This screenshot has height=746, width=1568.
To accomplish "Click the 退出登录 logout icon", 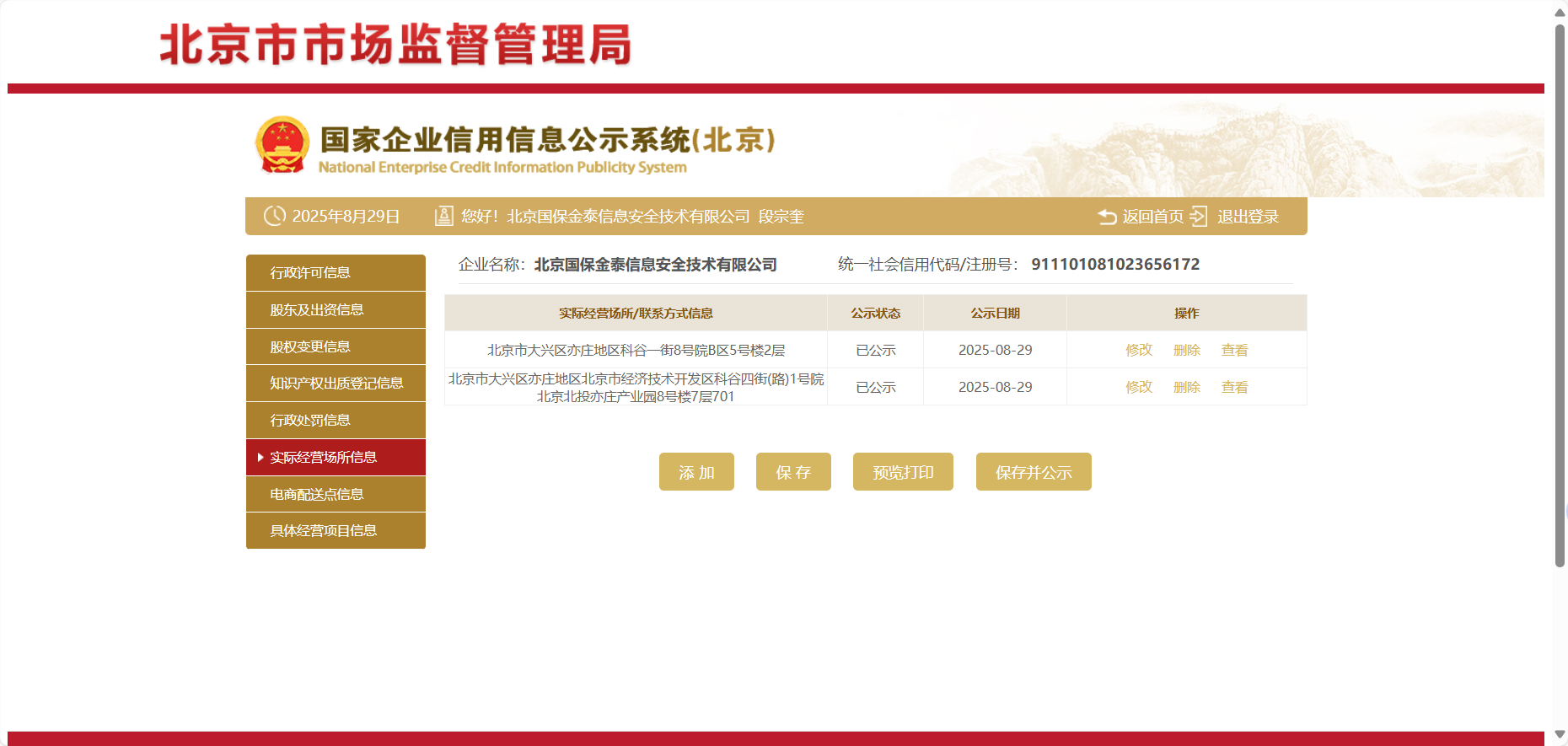I will pyautogui.click(x=1199, y=217).
